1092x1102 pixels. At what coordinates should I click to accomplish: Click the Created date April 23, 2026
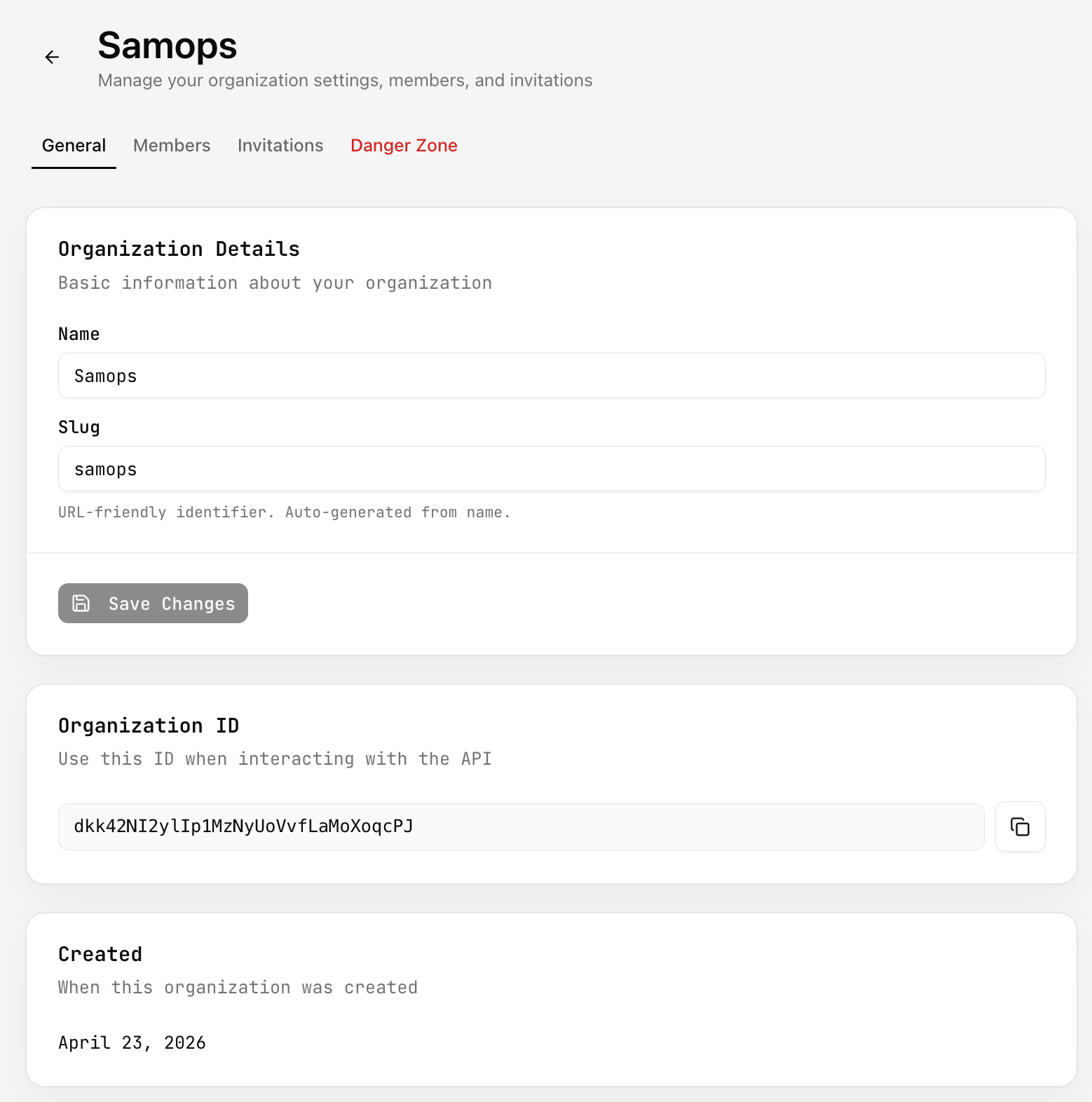coord(132,1042)
